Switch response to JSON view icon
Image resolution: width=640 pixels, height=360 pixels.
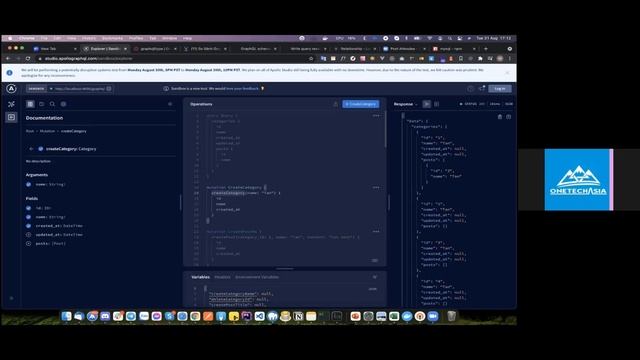(x=427, y=104)
